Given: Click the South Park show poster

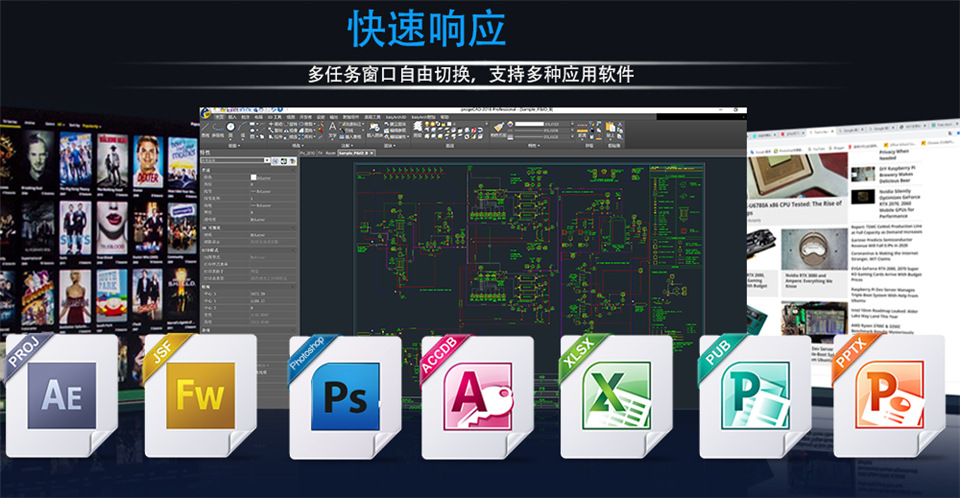Looking at the screenshot, I should [x=112, y=296].
